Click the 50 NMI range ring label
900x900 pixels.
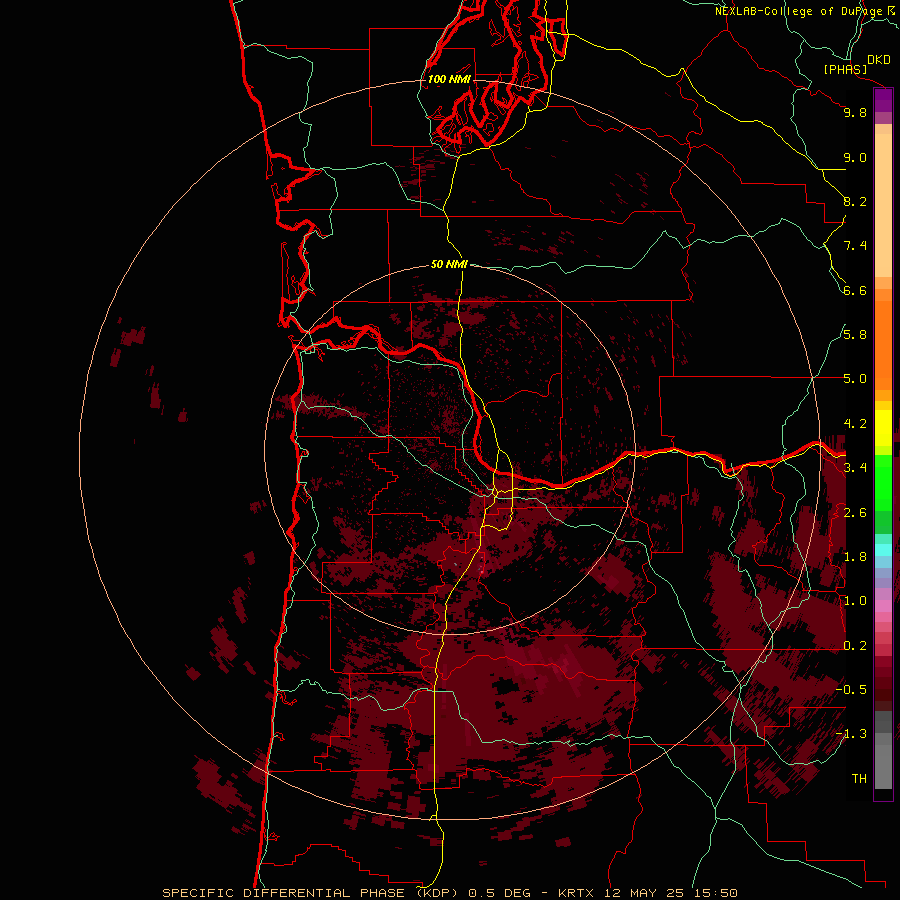pos(449,264)
